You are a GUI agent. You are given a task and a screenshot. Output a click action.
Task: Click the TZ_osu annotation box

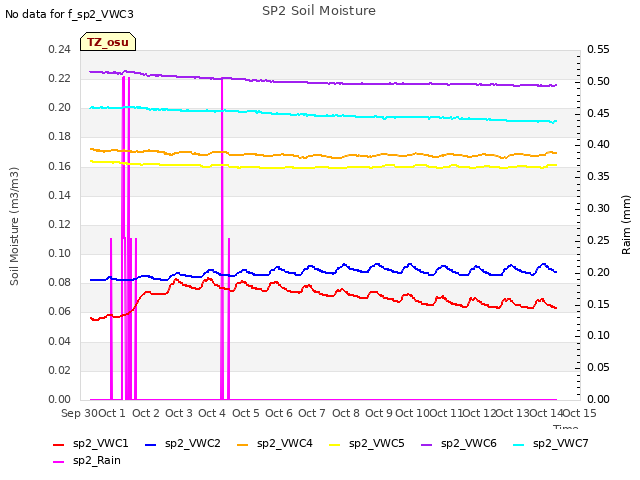pos(108,42)
